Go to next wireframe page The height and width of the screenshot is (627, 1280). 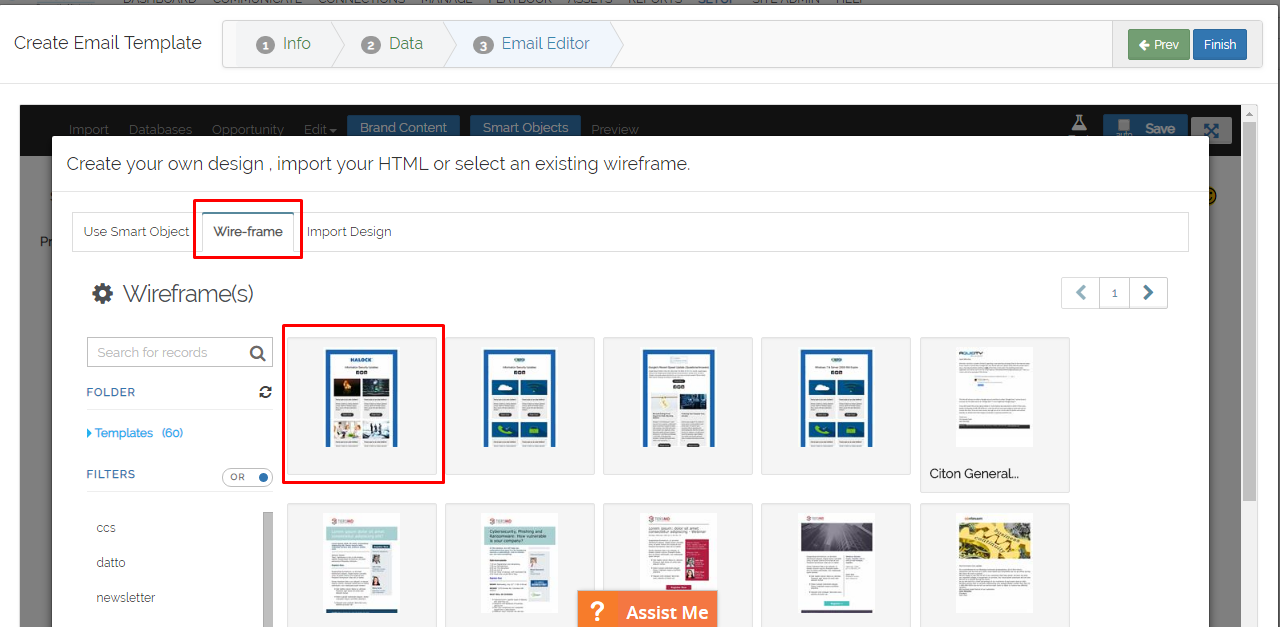pyautogui.click(x=1148, y=293)
